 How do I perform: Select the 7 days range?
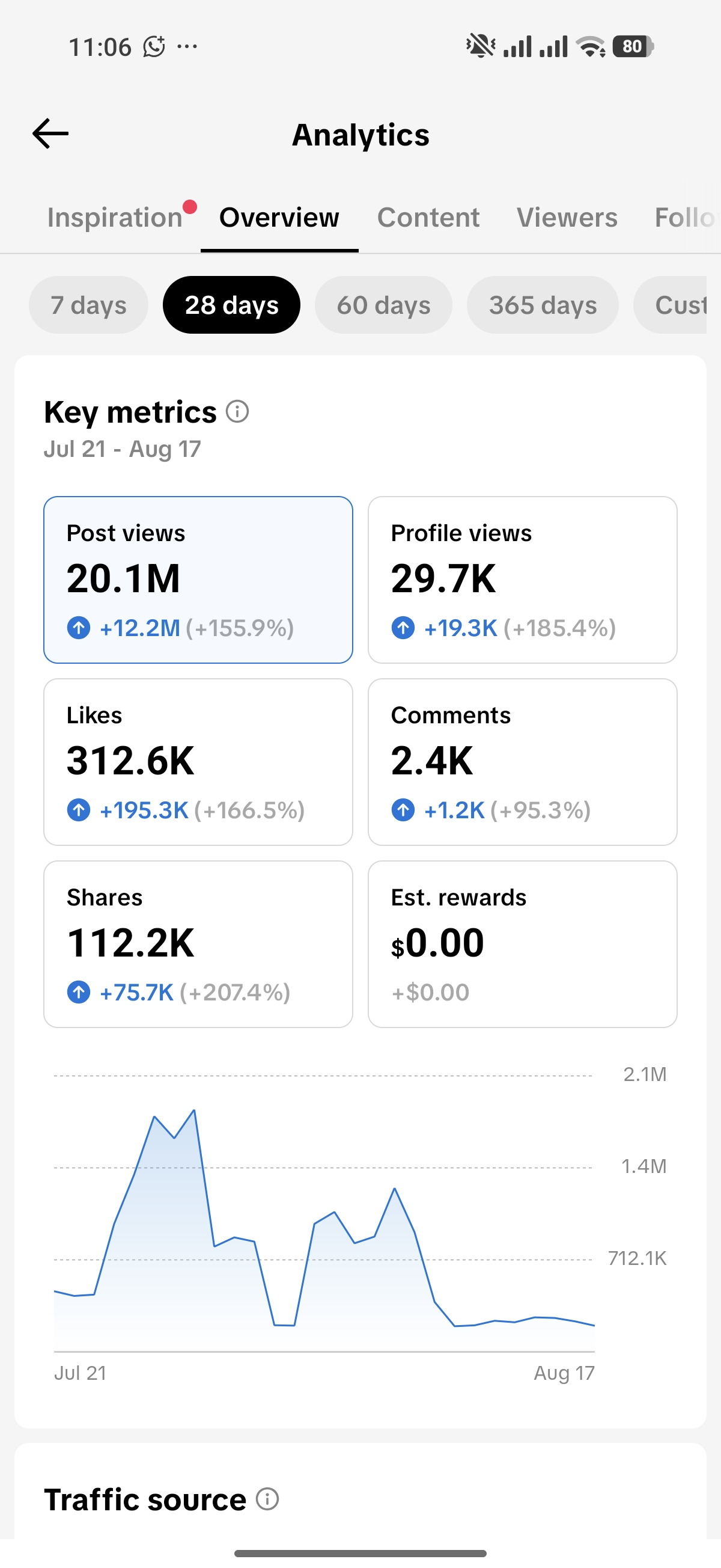[89, 305]
